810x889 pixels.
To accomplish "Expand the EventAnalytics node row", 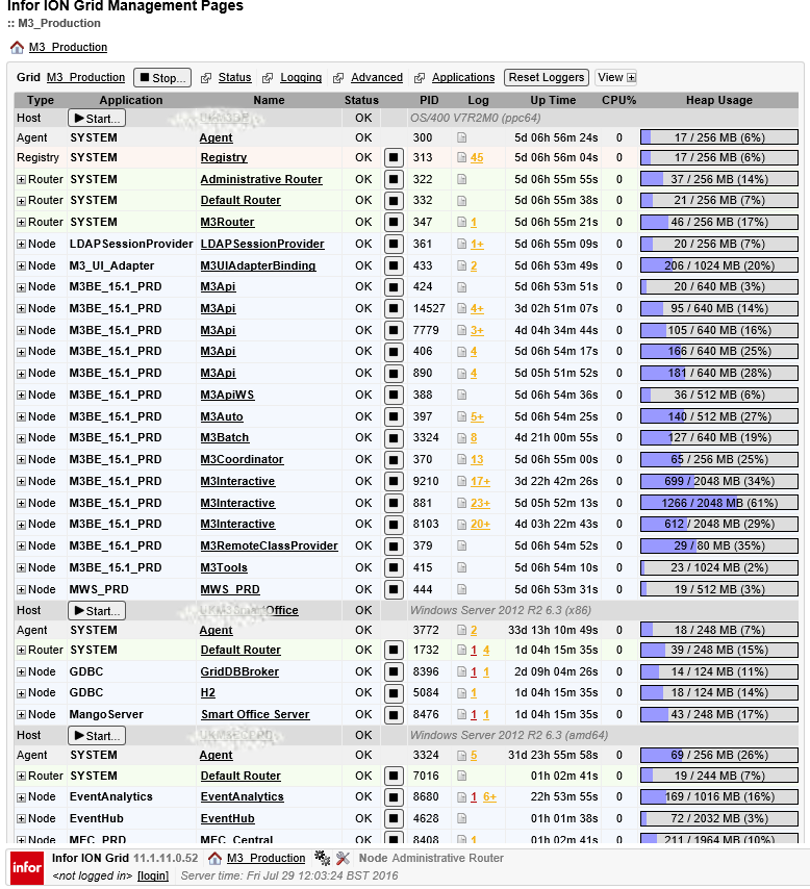I will coord(21,798).
